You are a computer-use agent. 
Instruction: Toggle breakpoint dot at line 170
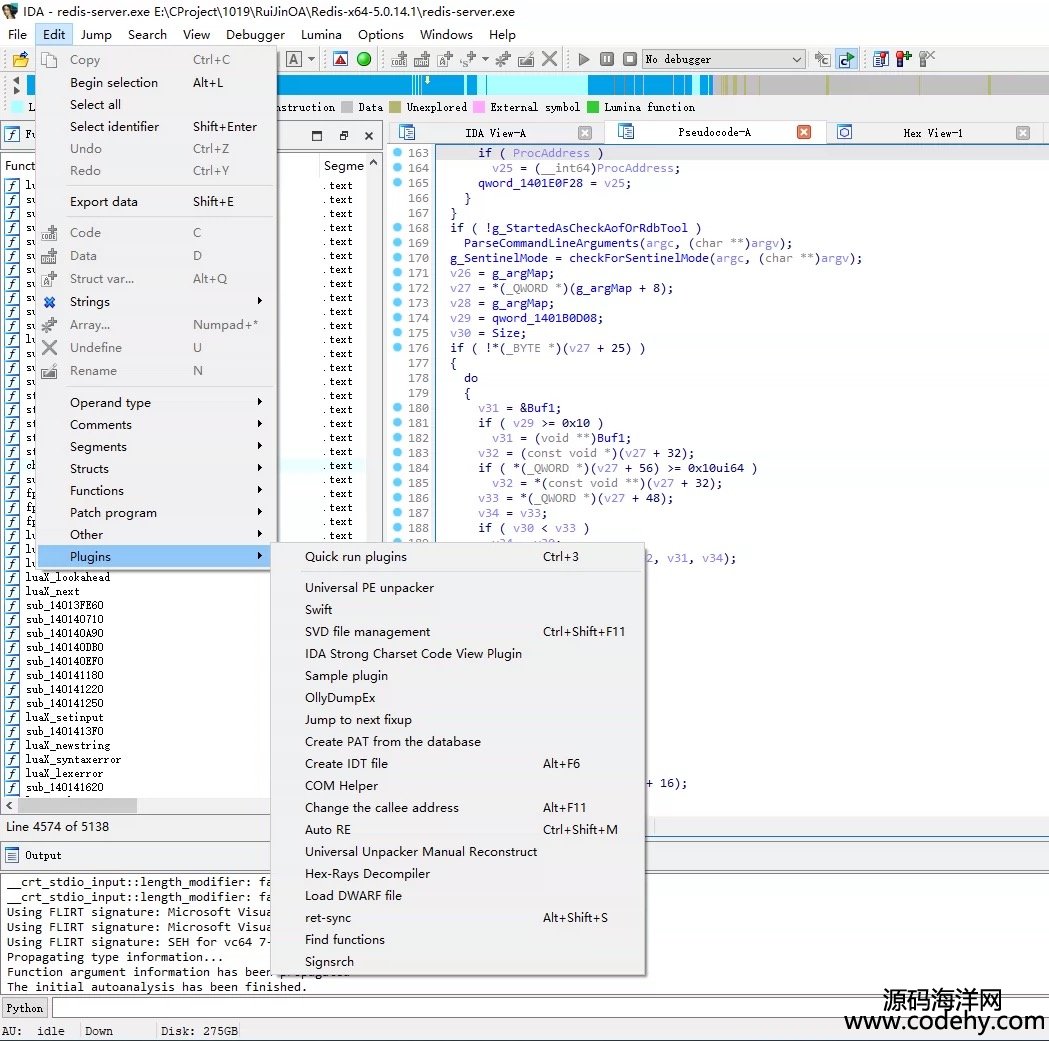[397, 258]
